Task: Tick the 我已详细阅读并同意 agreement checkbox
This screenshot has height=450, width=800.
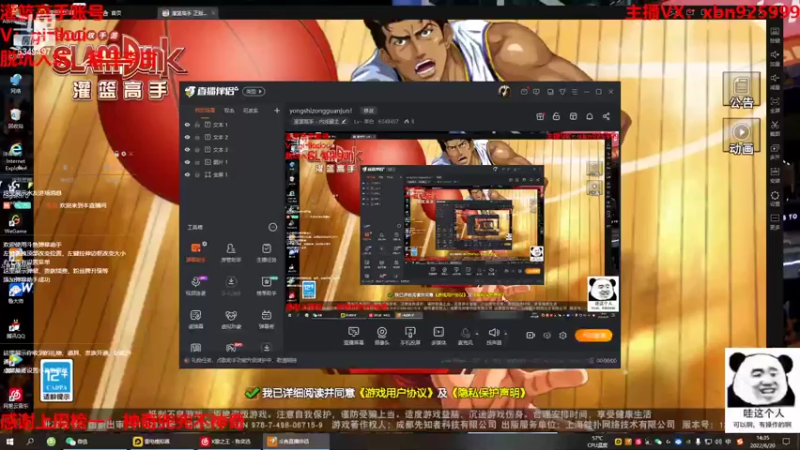Action: click(x=252, y=393)
